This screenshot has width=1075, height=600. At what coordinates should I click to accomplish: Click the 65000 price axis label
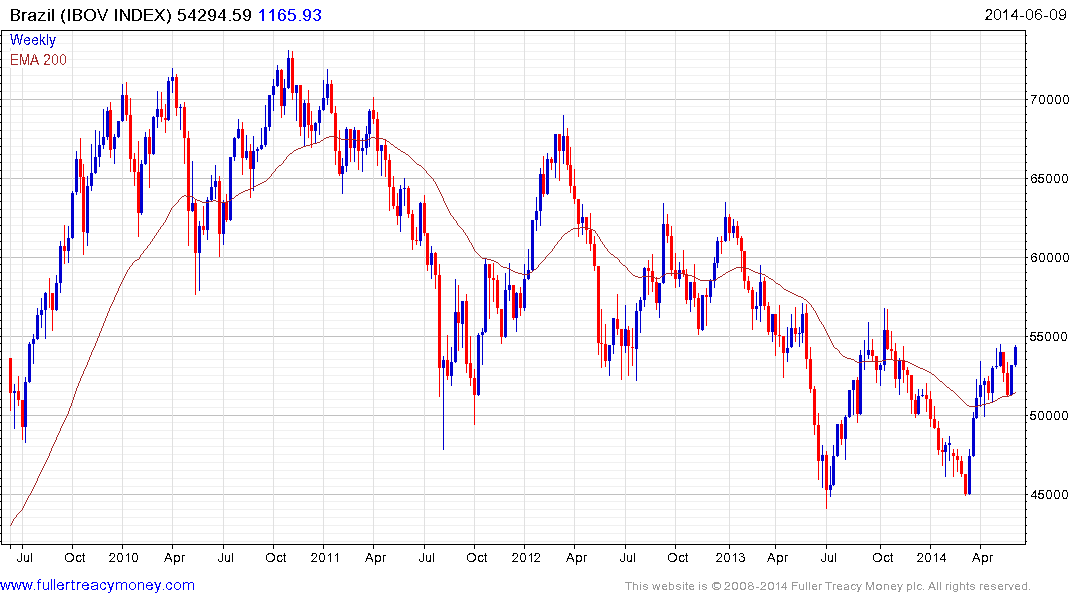1050,178
